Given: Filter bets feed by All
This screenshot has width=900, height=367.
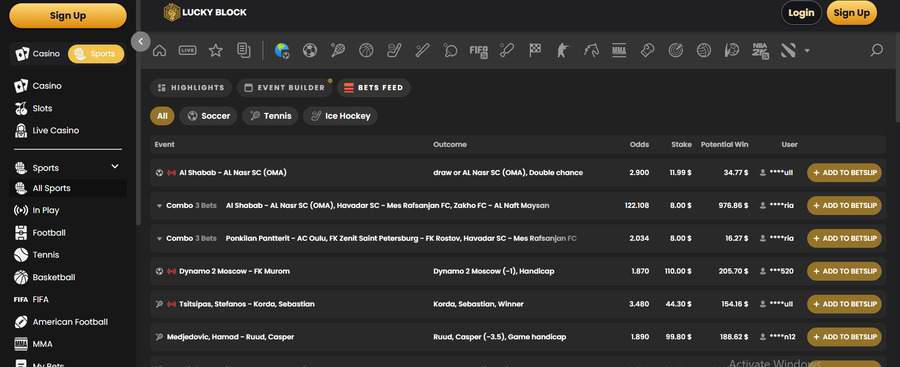Looking at the screenshot, I should coord(162,116).
